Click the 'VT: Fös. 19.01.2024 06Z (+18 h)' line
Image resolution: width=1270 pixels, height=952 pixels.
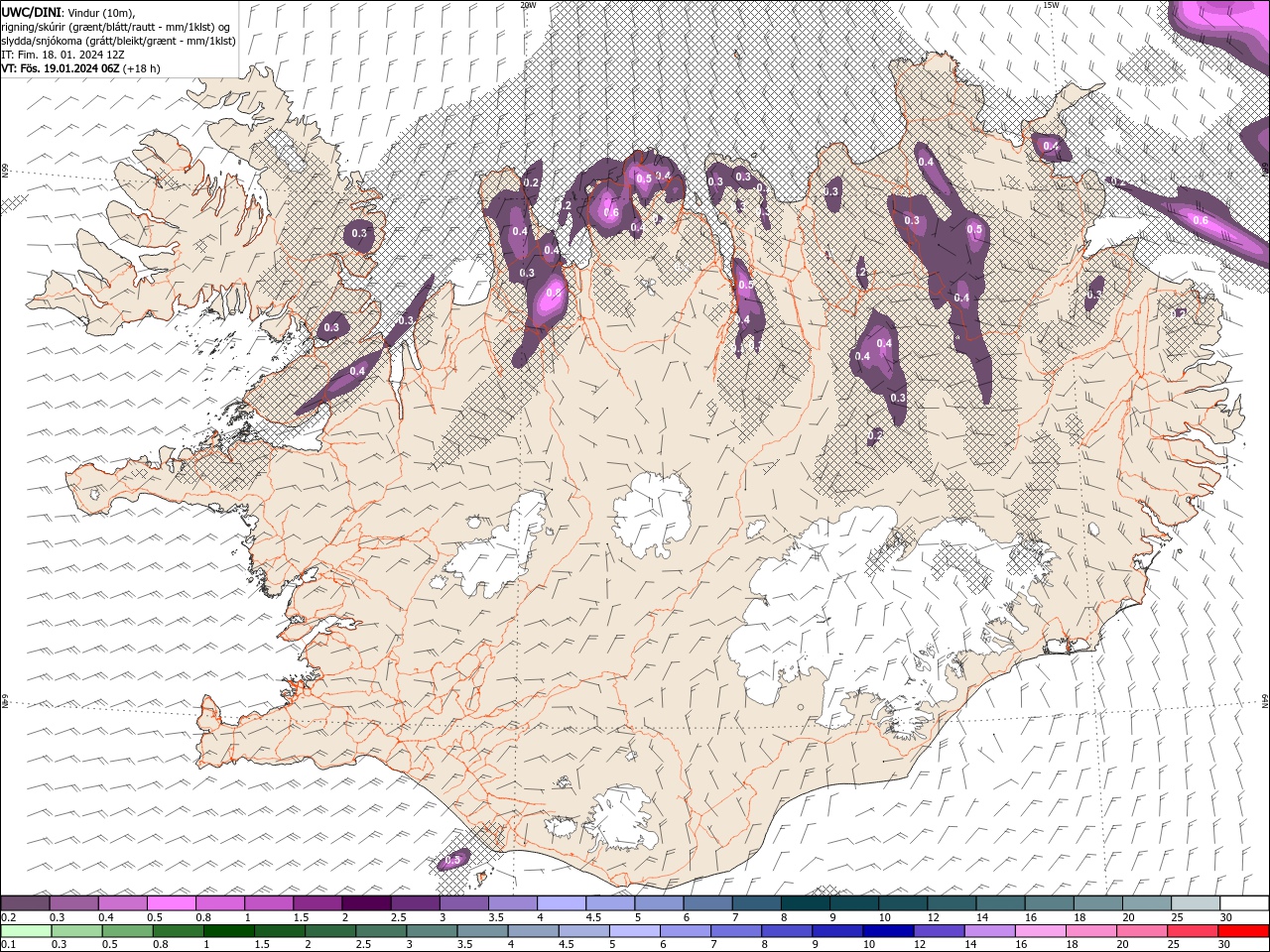(x=80, y=68)
